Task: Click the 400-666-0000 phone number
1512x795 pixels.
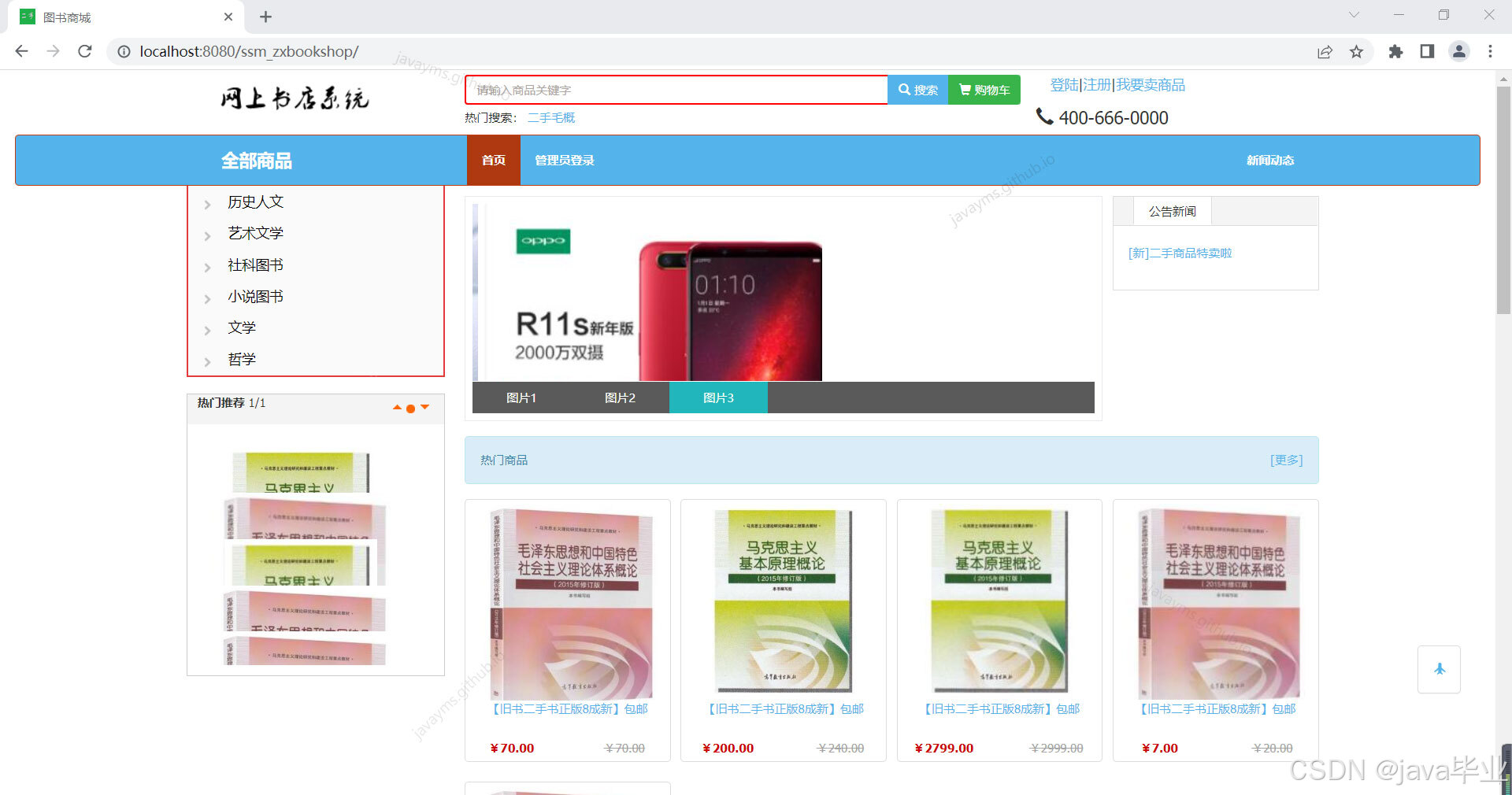Action: pos(1113,118)
